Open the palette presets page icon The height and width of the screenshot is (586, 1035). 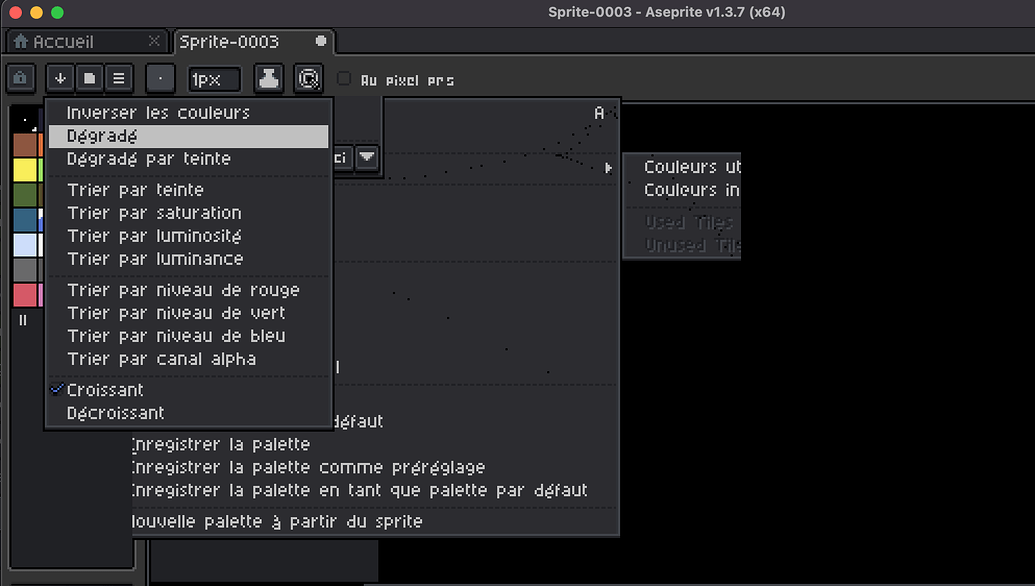89,78
